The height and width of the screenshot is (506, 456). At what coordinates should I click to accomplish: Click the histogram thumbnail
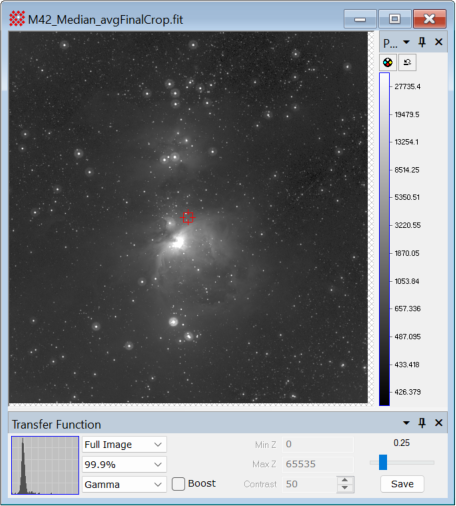point(45,465)
